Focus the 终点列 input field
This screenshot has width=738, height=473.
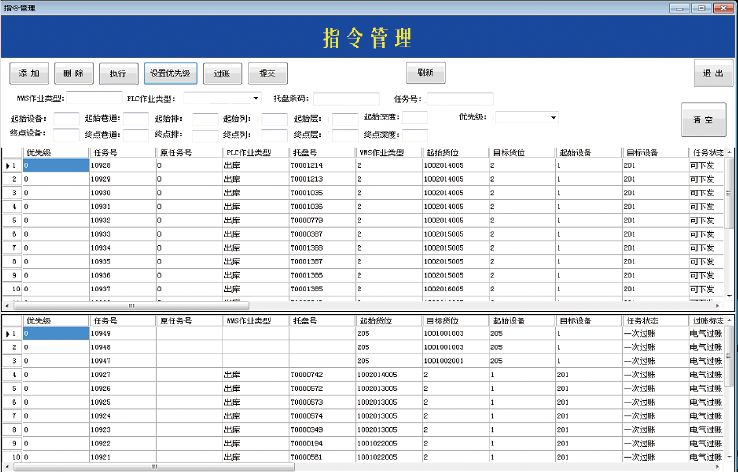tap(274, 135)
